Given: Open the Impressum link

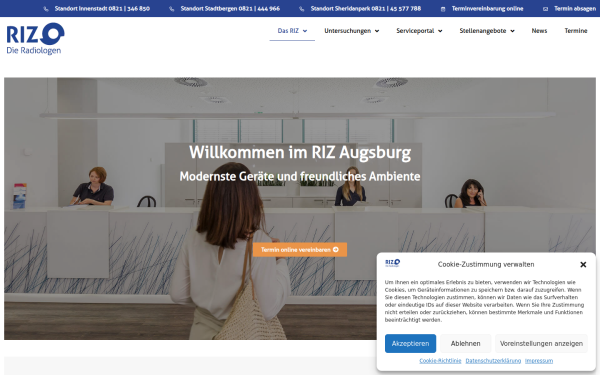Looking at the screenshot, I should coord(539,361).
